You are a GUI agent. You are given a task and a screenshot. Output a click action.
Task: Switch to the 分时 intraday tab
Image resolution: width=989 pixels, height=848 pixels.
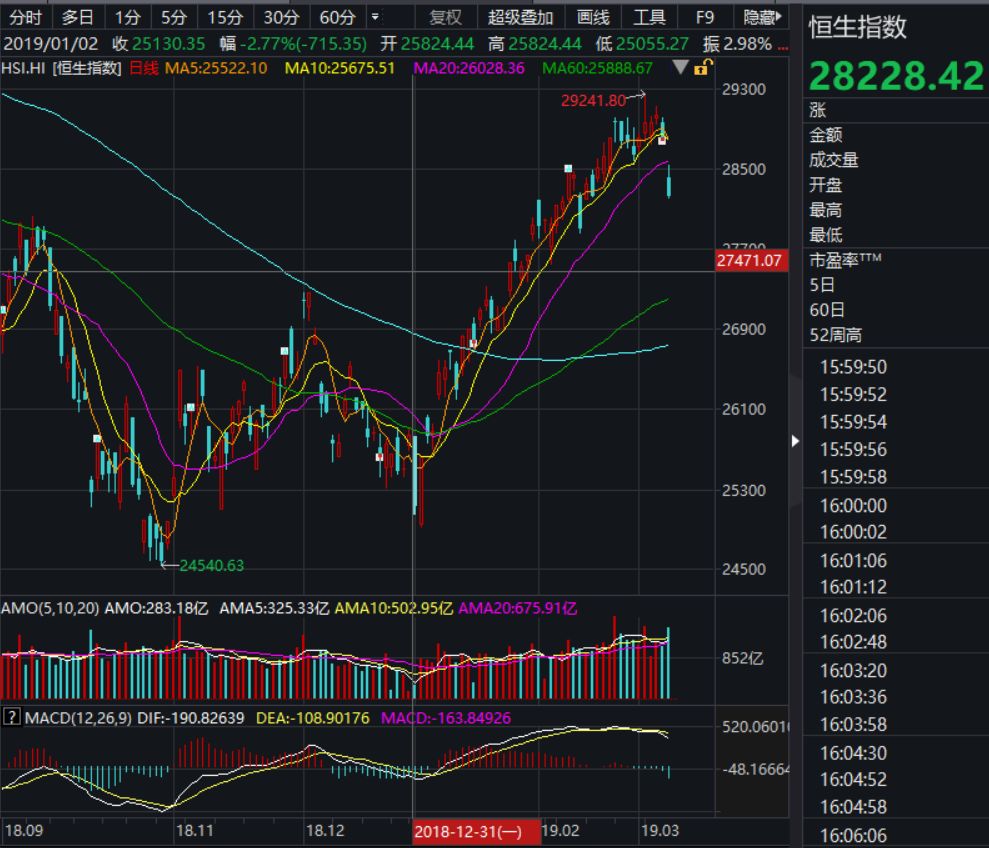pyautogui.click(x=26, y=18)
